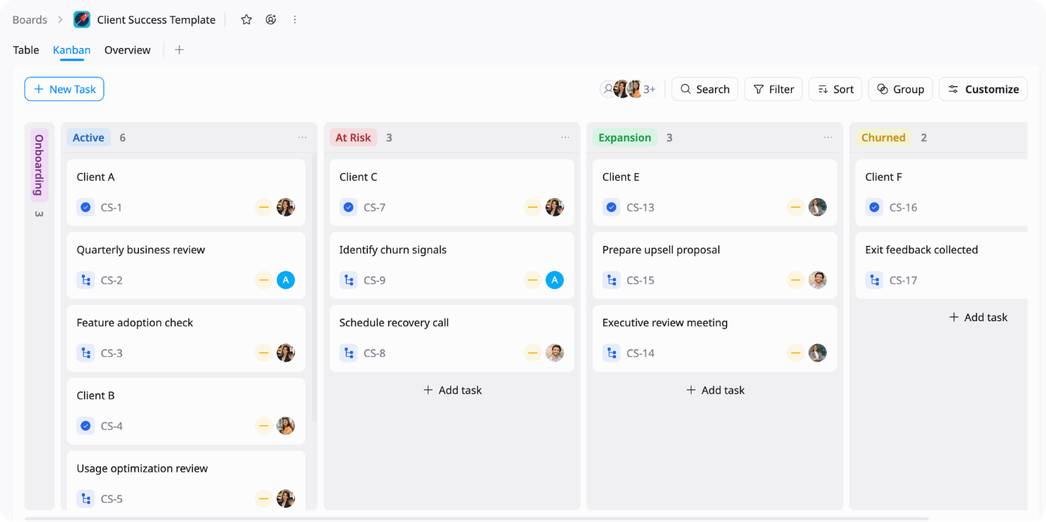Click the subtask icon on CS-14
The width and height of the screenshot is (1046, 522).
611,353
